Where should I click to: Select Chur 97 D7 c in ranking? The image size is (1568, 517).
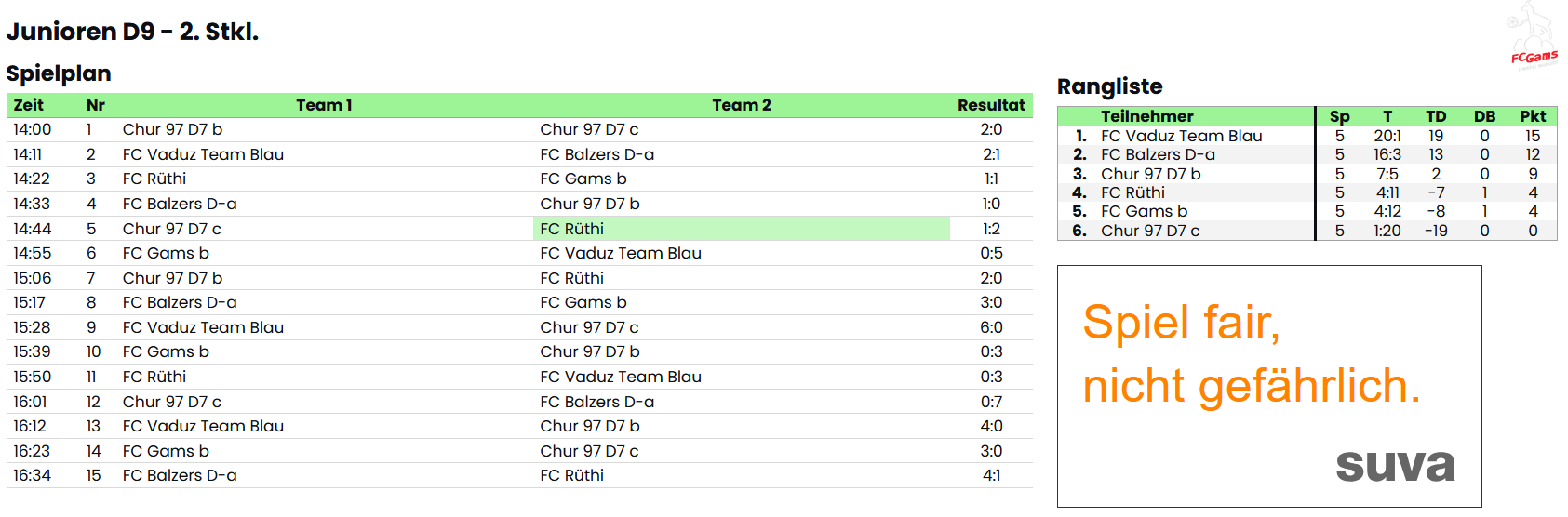point(1149,231)
